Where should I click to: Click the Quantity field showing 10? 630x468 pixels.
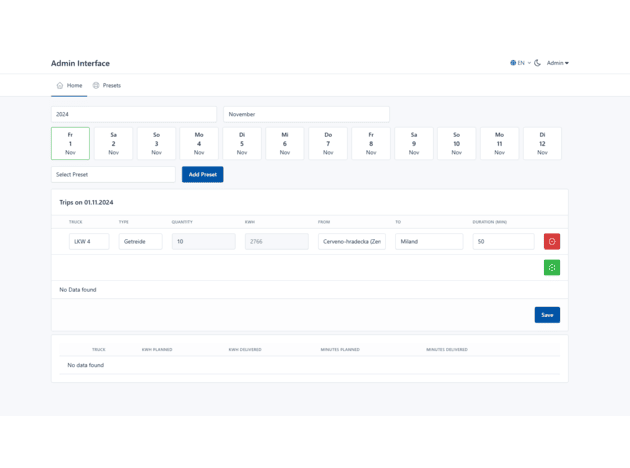[204, 241]
